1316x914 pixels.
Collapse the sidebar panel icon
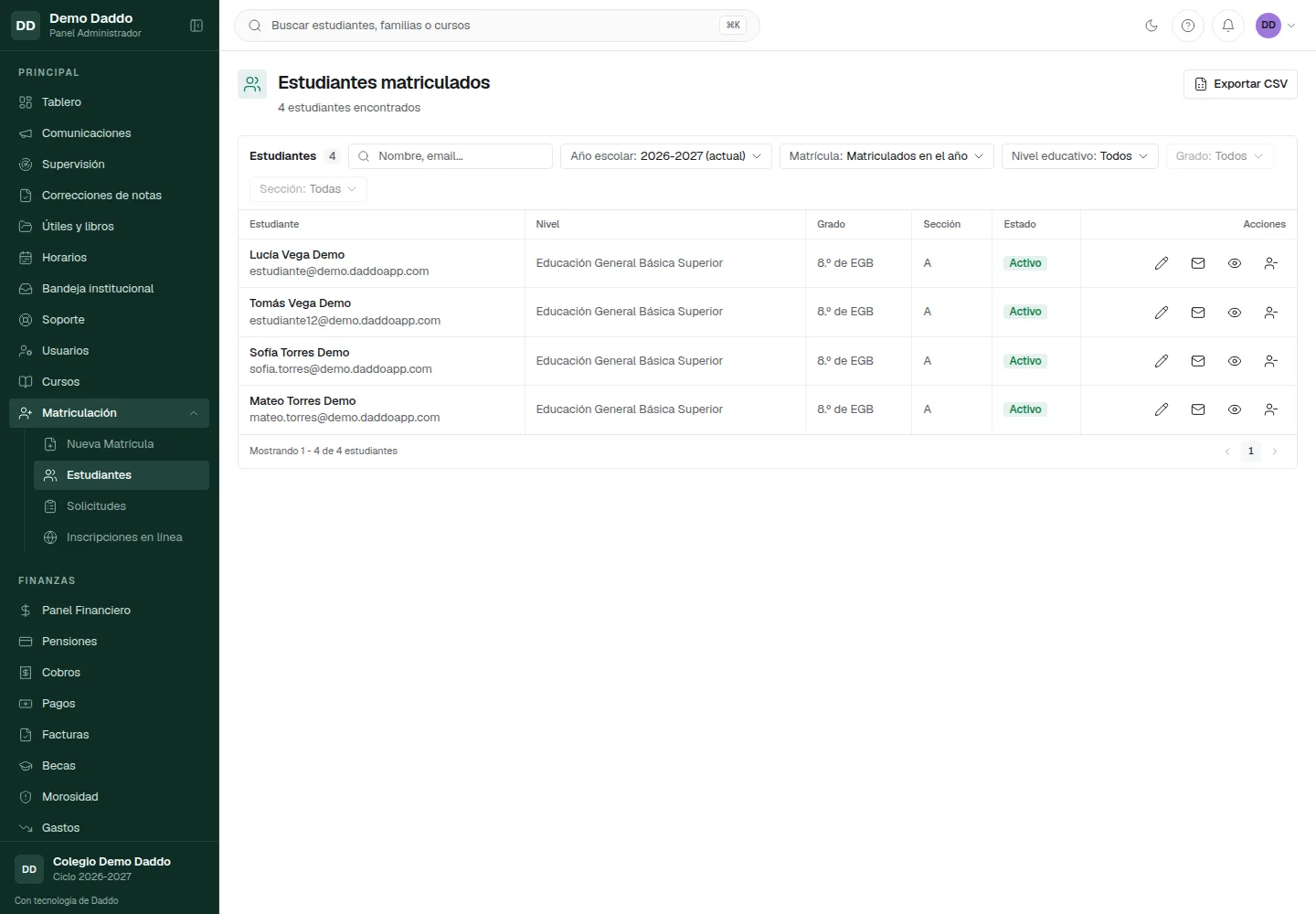pyautogui.click(x=196, y=26)
